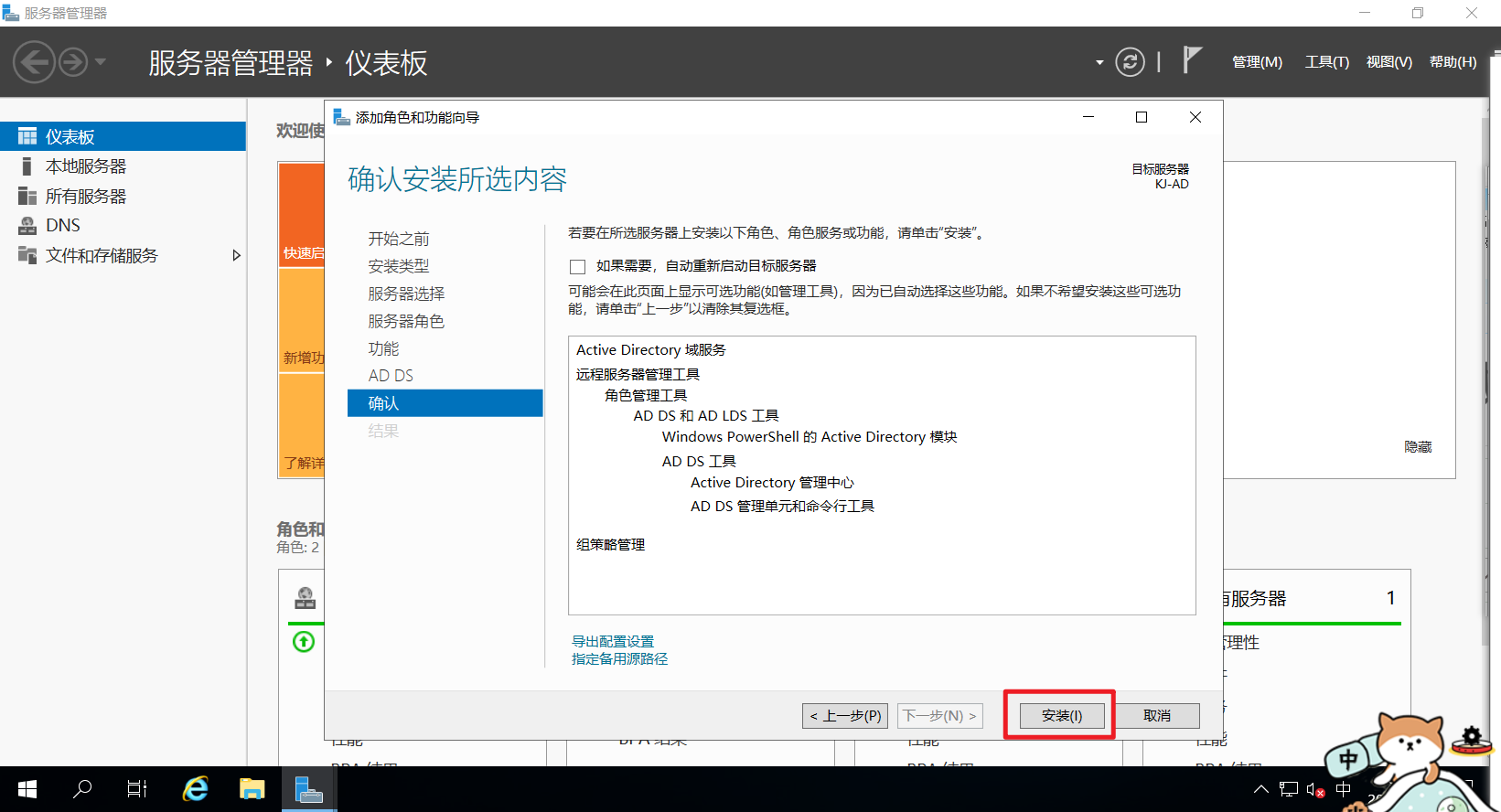Click AD DS 管理单元和命令行工具 entry
Image resolution: width=1501 pixels, height=812 pixels.
[782, 507]
